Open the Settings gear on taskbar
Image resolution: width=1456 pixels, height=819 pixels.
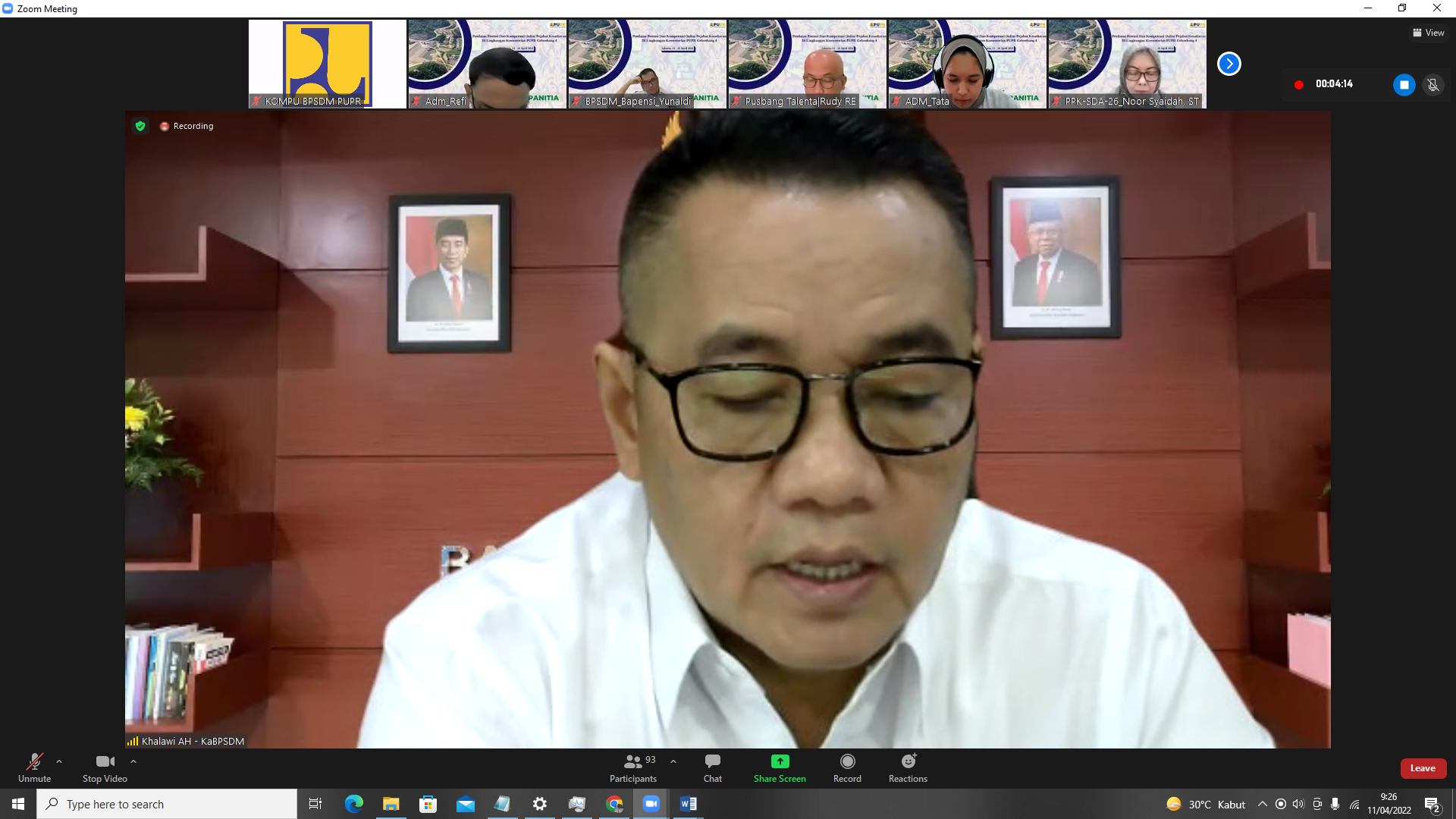point(540,804)
